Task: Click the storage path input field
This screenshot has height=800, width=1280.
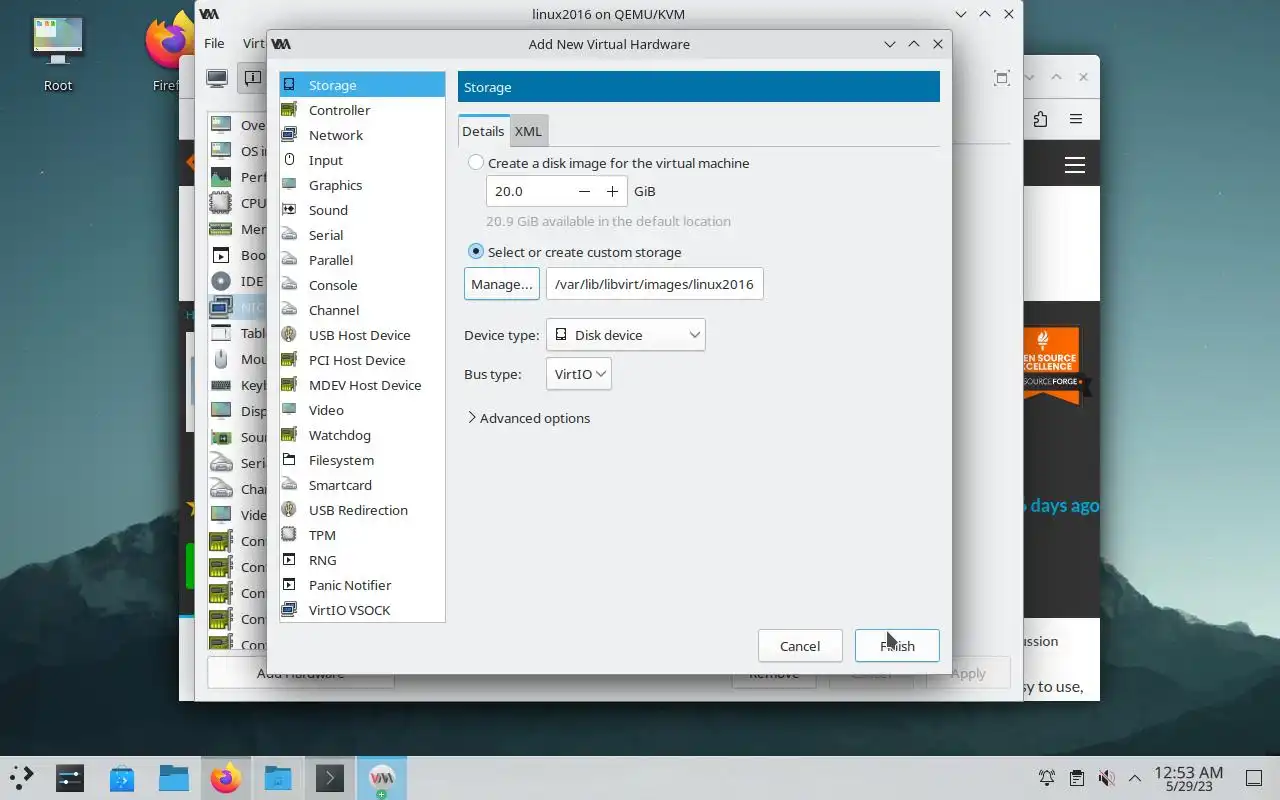Action: [655, 284]
